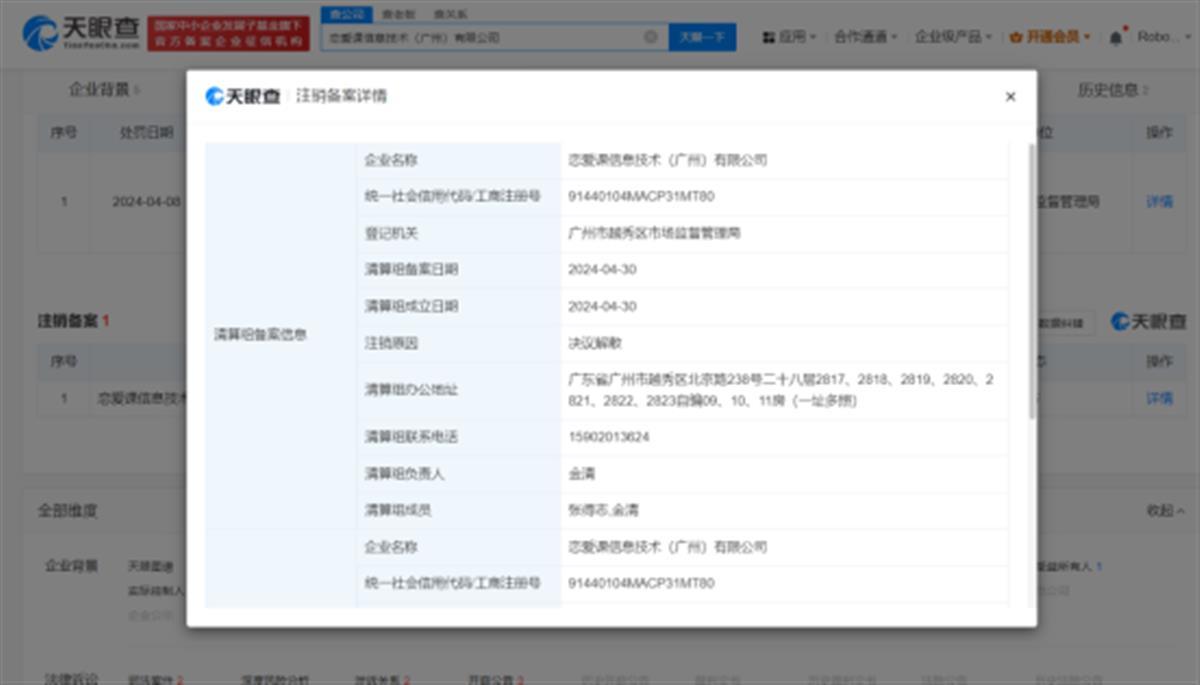Click the crown icon beside 开通会员
Screen dimensions: 1200x685
click(x=1017, y=37)
